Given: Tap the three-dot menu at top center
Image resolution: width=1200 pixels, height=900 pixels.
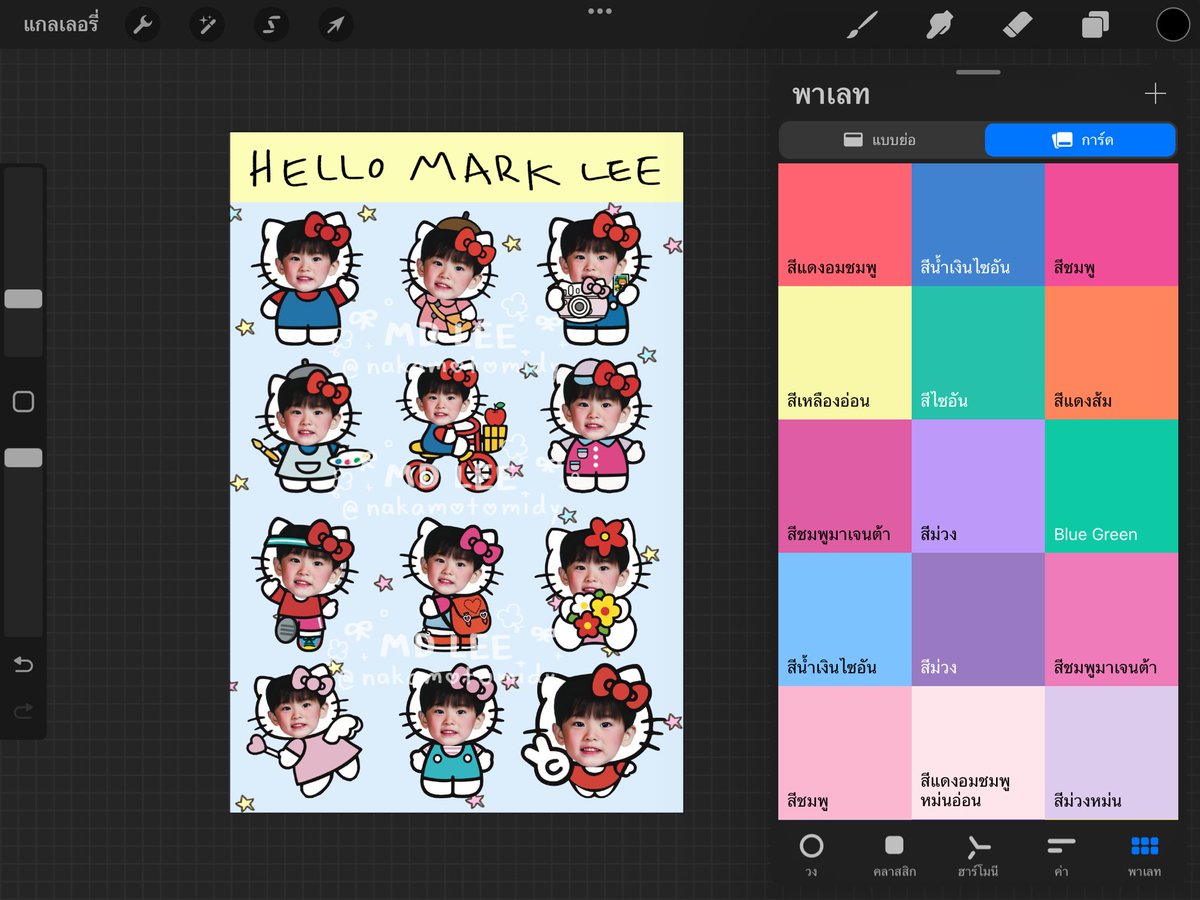Looking at the screenshot, I should [x=600, y=11].
